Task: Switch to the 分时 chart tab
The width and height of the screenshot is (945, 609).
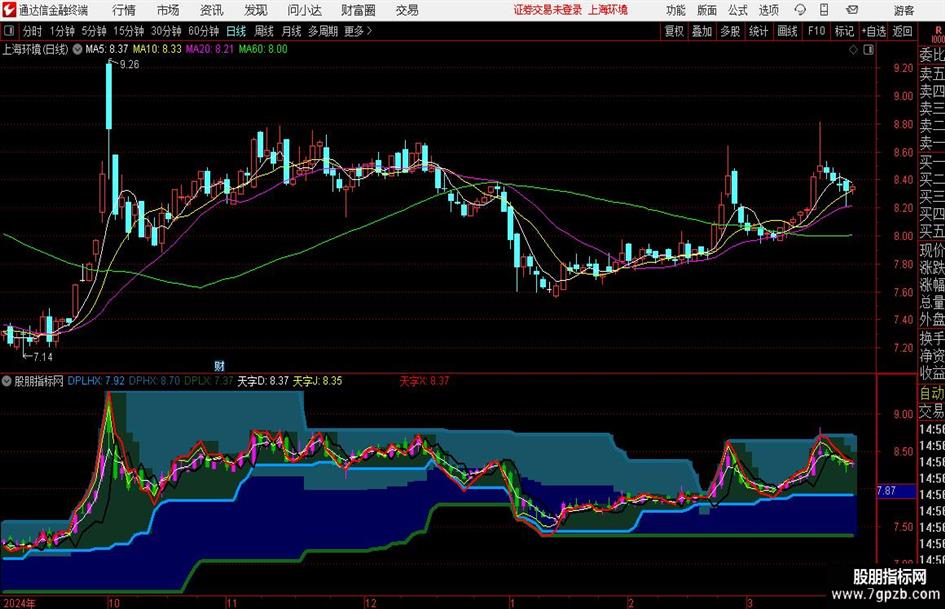Action: point(32,31)
